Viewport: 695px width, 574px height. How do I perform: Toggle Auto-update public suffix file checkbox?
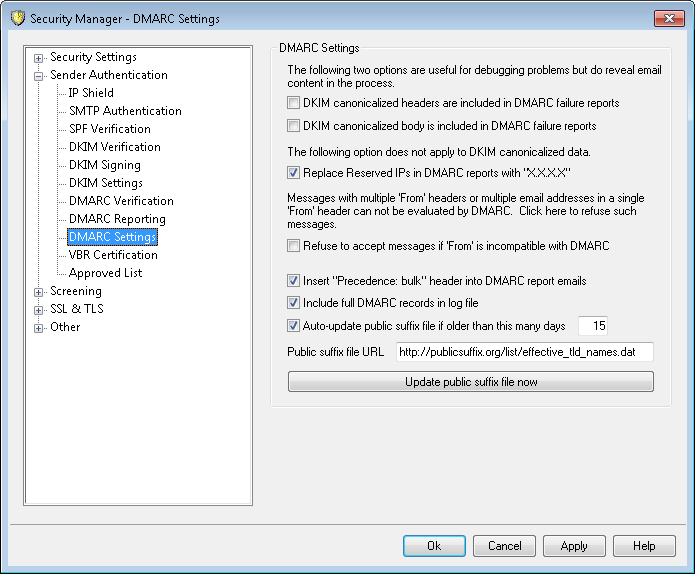point(294,325)
